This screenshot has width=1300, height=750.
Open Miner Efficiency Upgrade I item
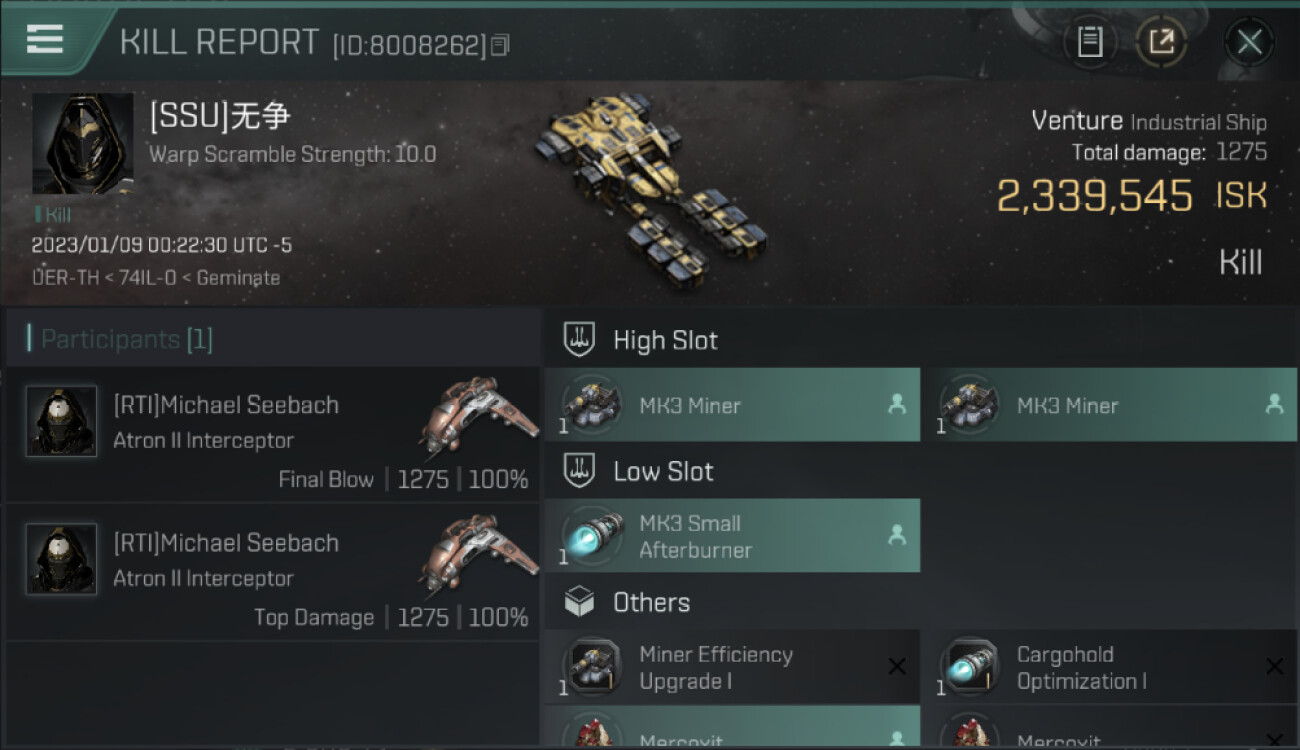[x=732, y=667]
